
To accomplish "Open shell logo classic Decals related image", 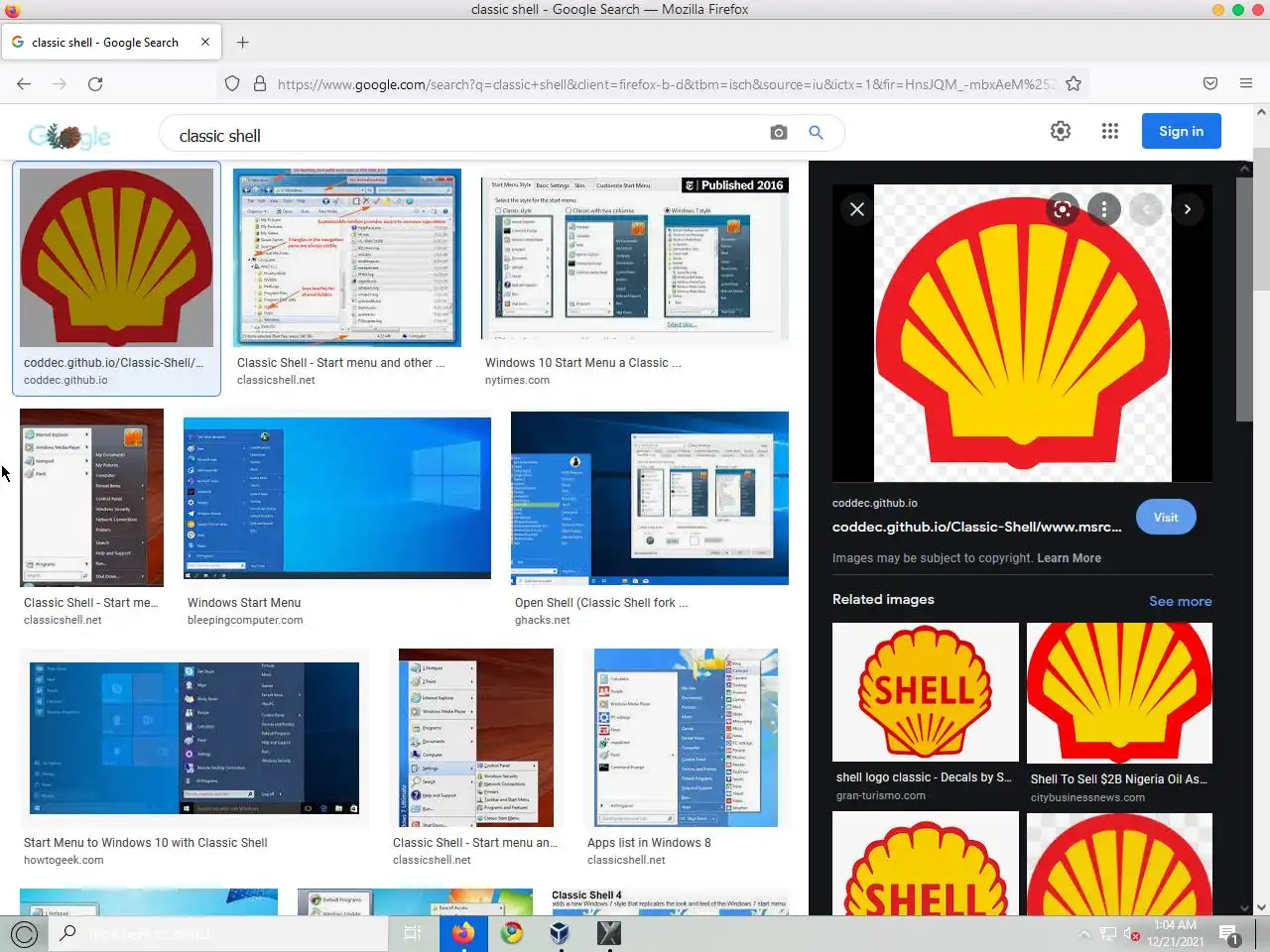I will click(x=926, y=692).
